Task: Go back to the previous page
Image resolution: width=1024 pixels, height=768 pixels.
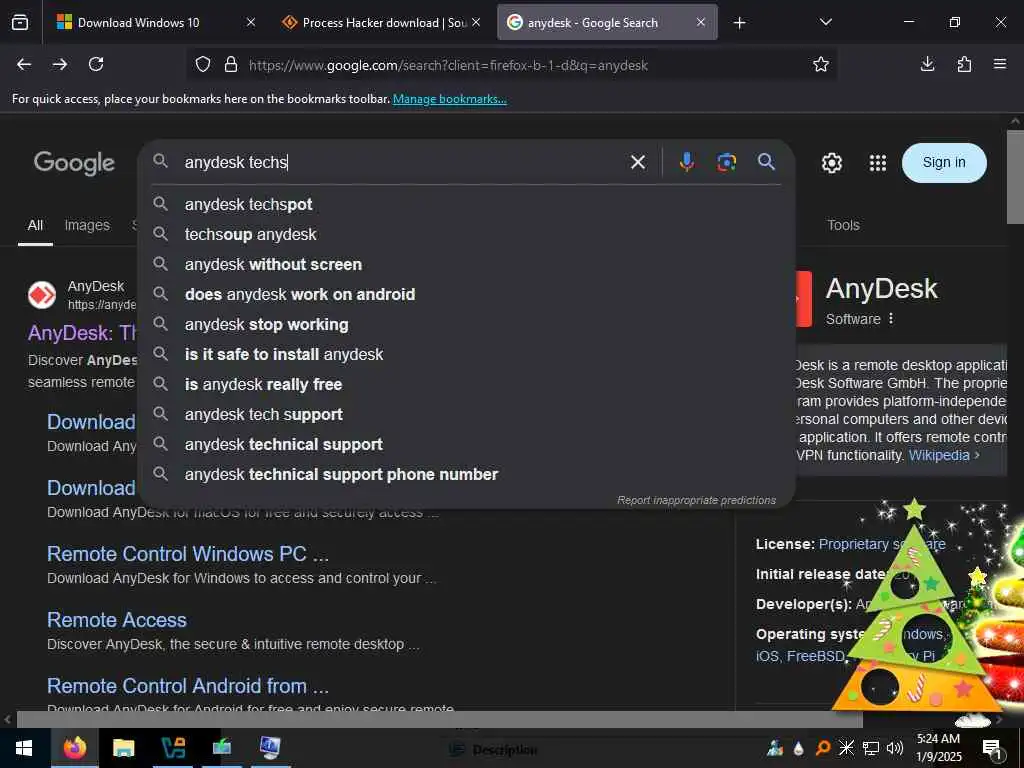Action: [24, 64]
